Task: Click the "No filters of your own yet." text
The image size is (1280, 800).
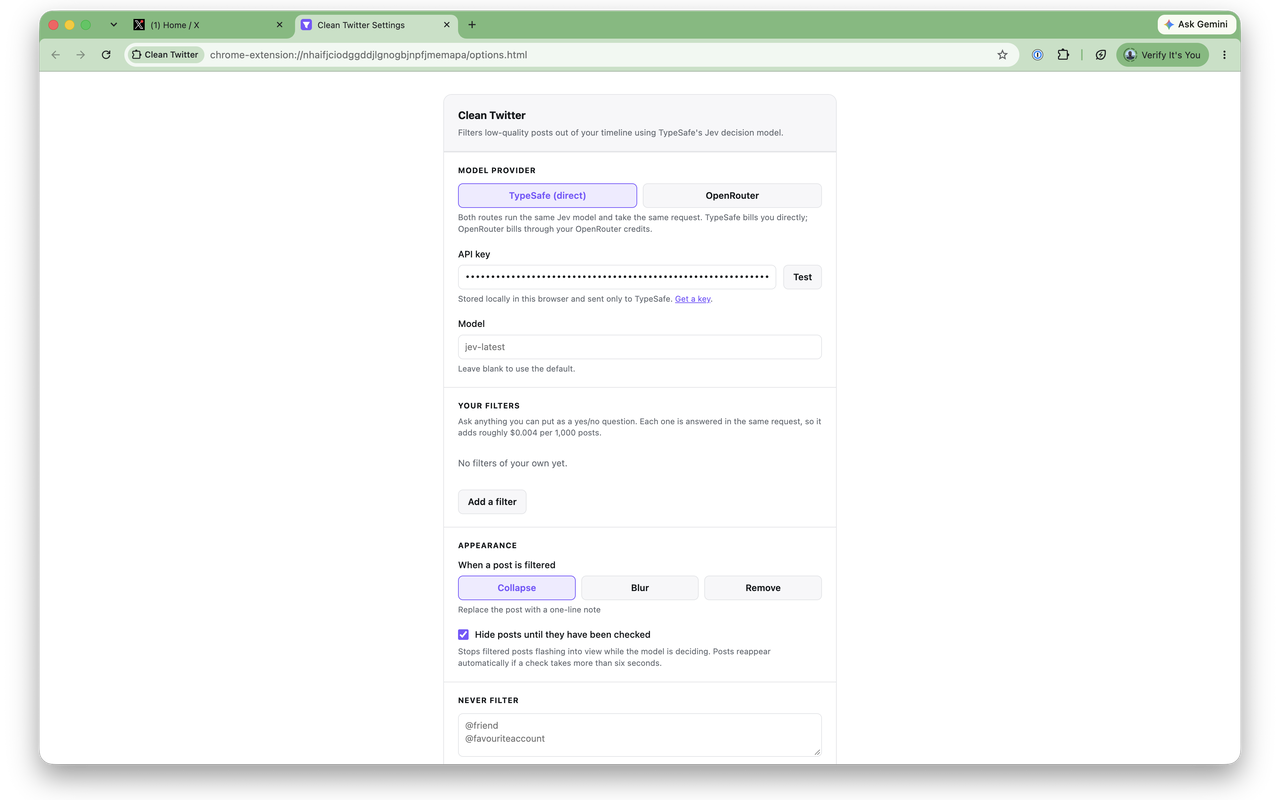Action: pos(513,463)
